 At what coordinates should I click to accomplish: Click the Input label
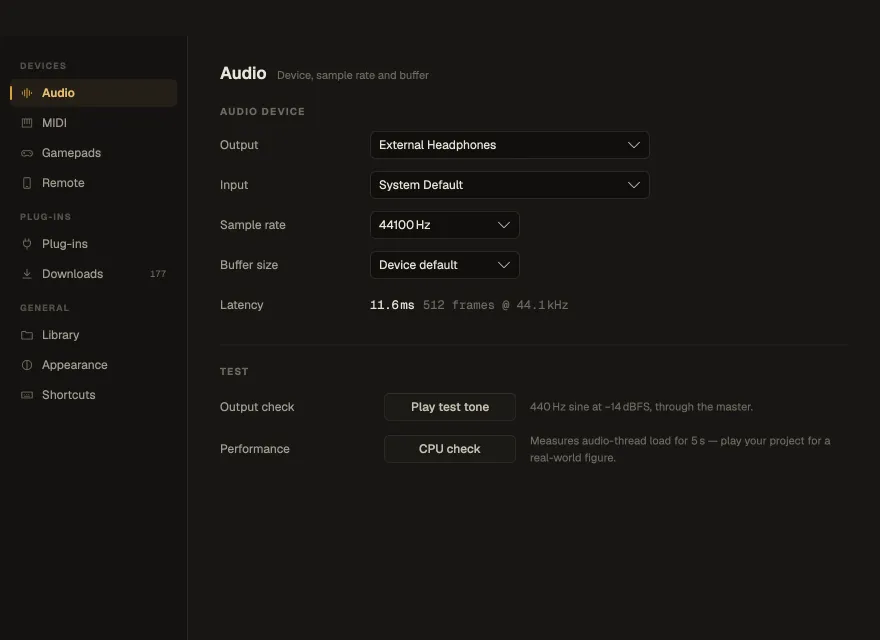click(x=234, y=185)
